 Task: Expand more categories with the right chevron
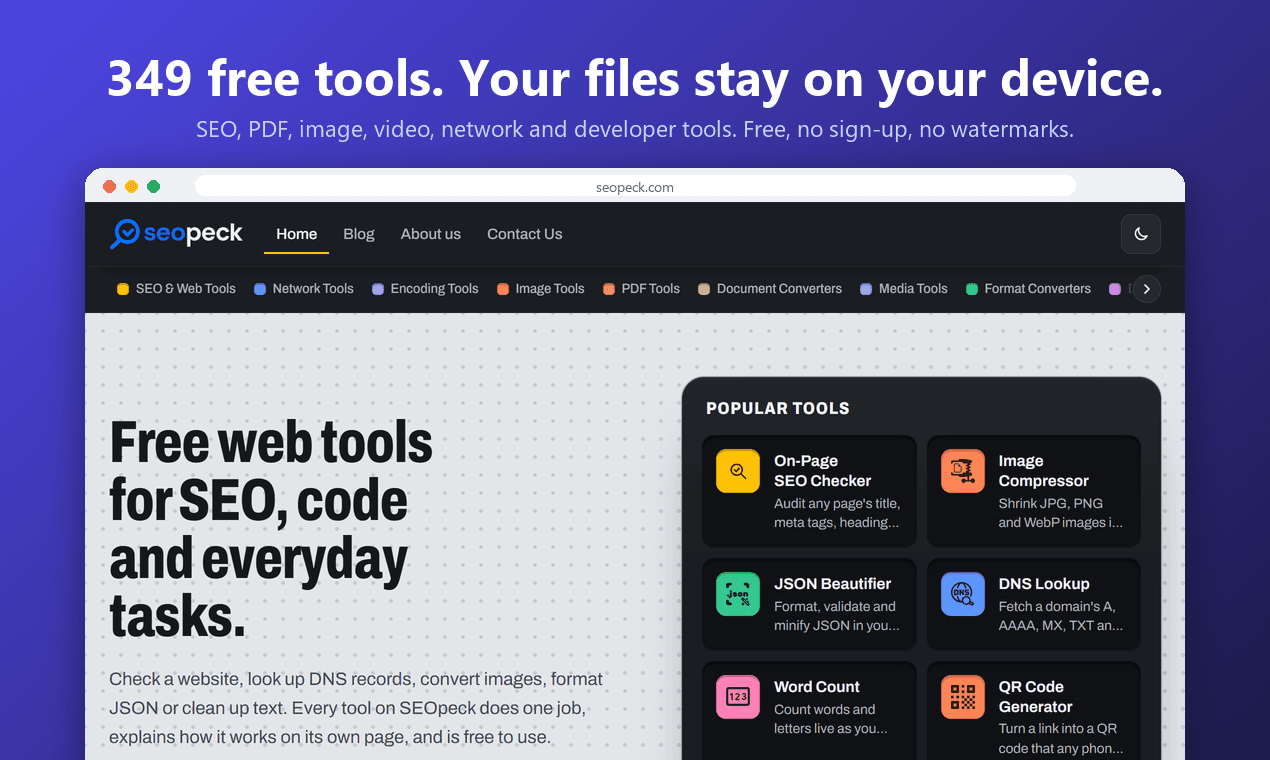coord(1146,289)
